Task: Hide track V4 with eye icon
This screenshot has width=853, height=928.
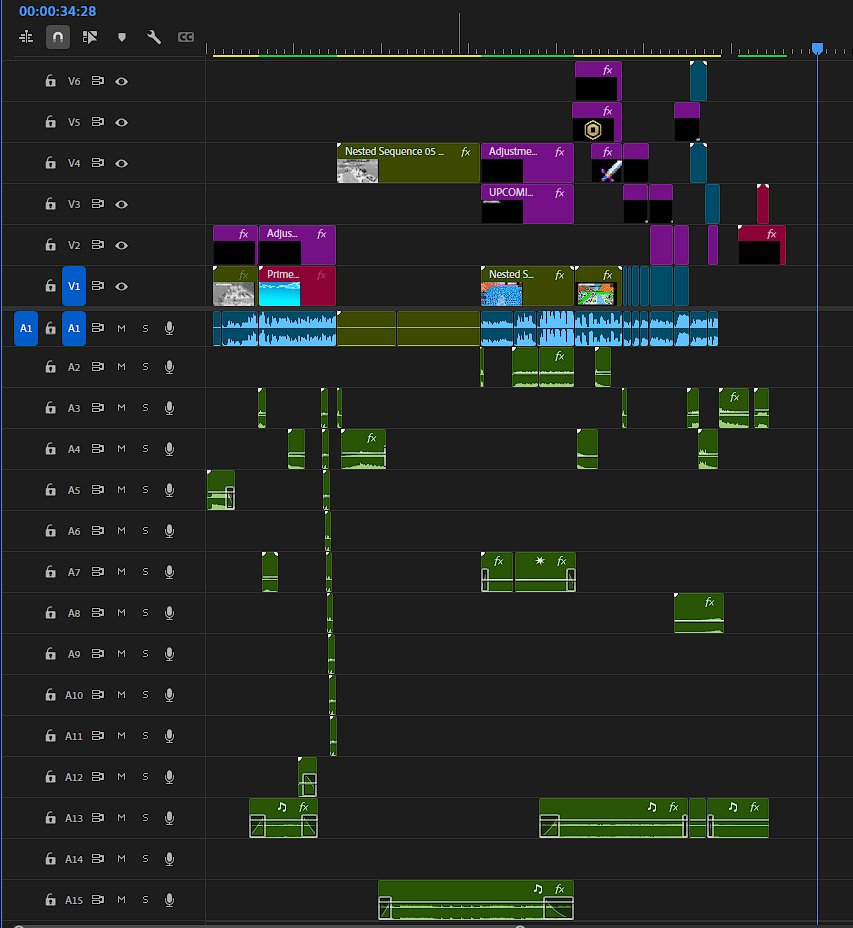Action: pos(121,163)
